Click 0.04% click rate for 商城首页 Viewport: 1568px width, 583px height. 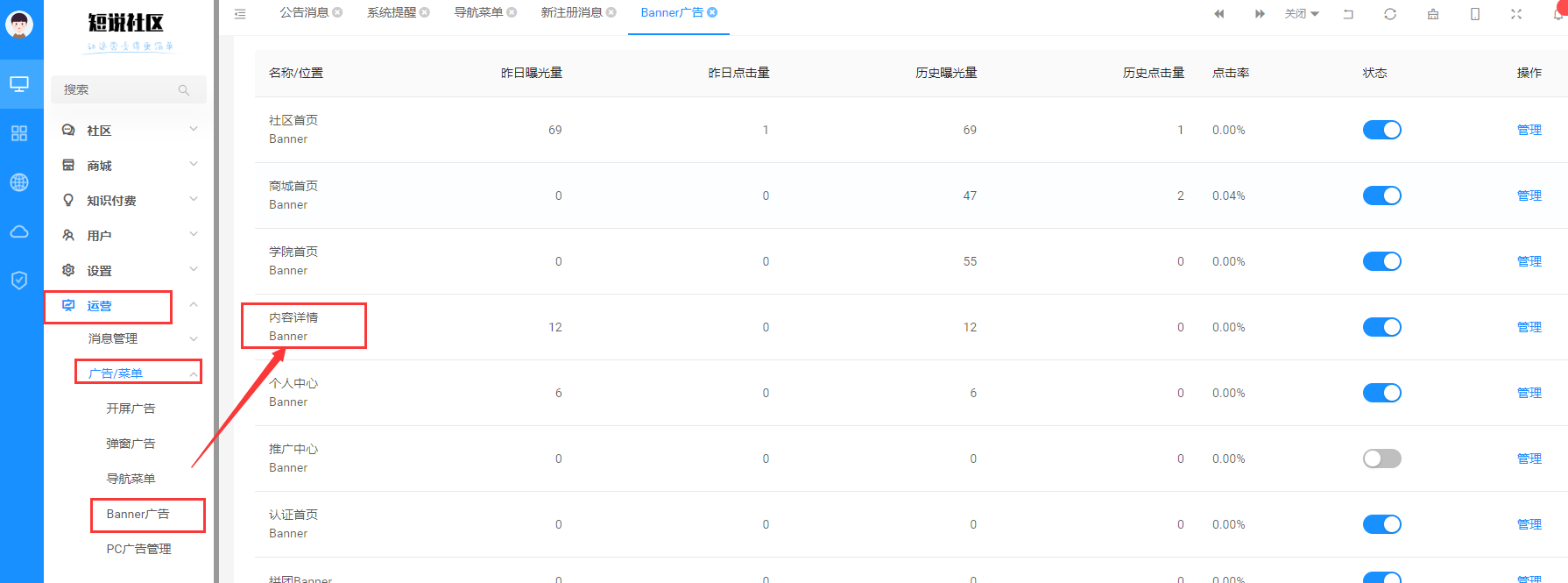[x=1228, y=196]
